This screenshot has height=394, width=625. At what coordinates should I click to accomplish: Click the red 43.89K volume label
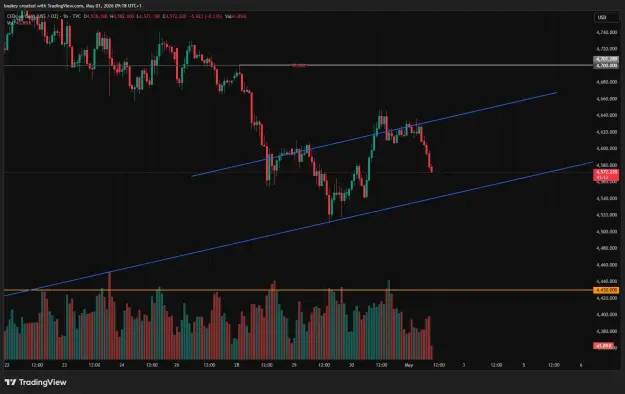pos(603,346)
